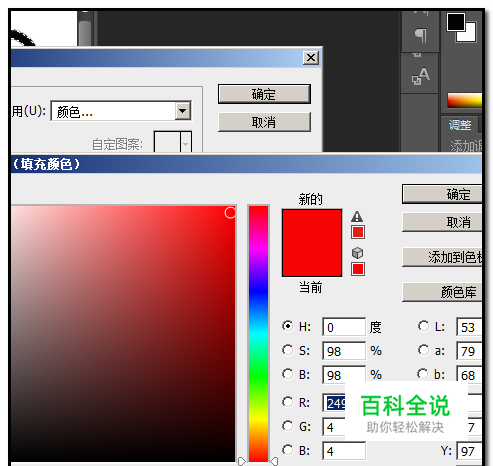The width and height of the screenshot is (493, 466).
Task: Click 取消 in the color picker dialog
Action: point(442,222)
